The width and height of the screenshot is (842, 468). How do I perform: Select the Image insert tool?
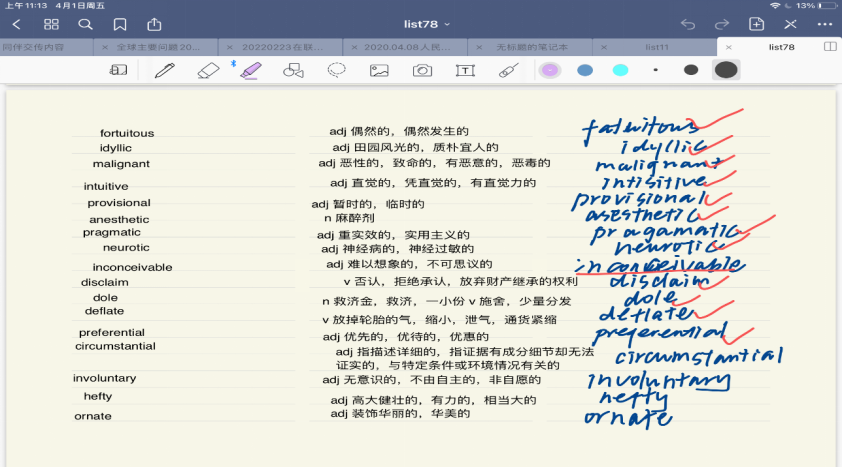379,70
